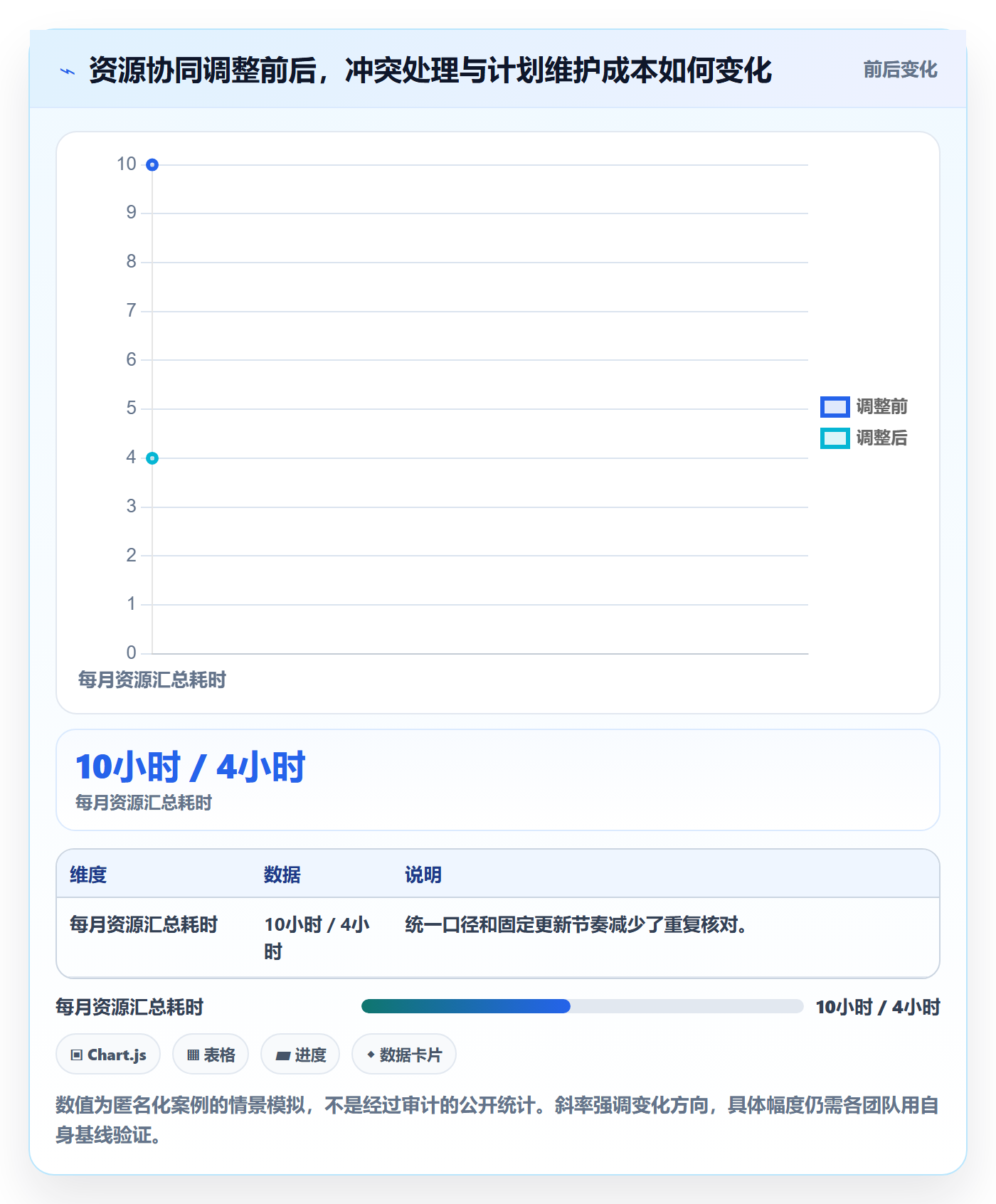
Task: Toggle the 调整后 legend swatch
Action: point(835,438)
